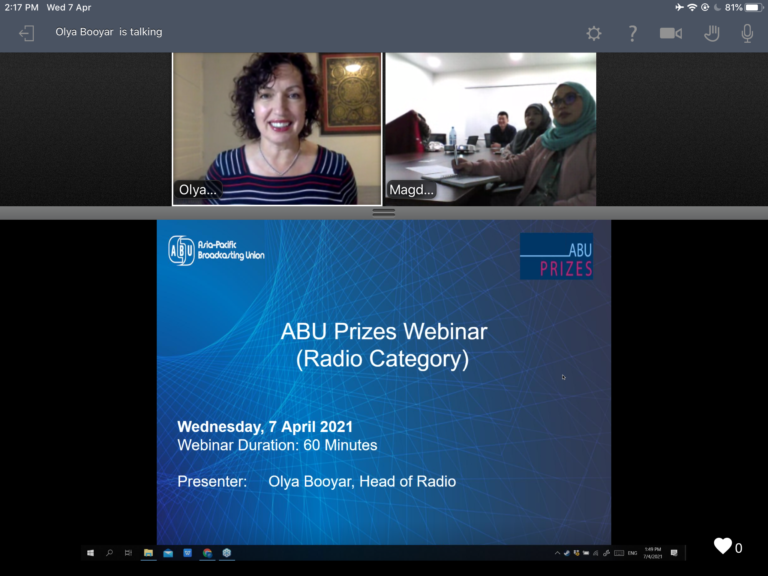Click the Windows Start button in the shared screen
This screenshot has height=576, width=768.
(90, 553)
